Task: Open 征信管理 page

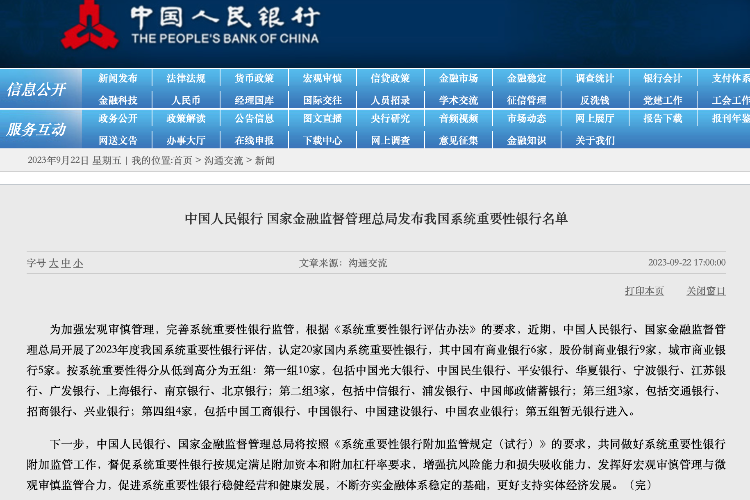Action: (x=526, y=100)
